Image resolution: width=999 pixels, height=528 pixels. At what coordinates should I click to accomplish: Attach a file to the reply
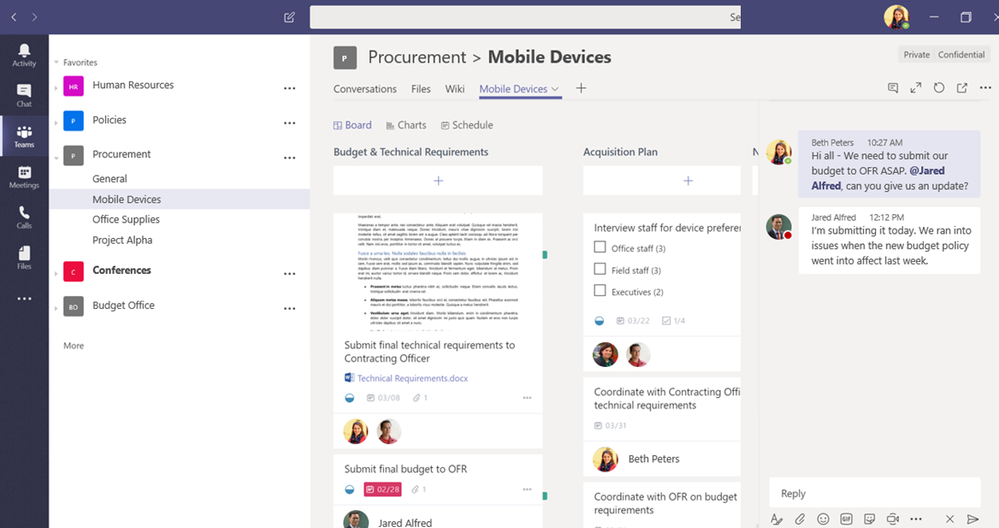[800, 519]
